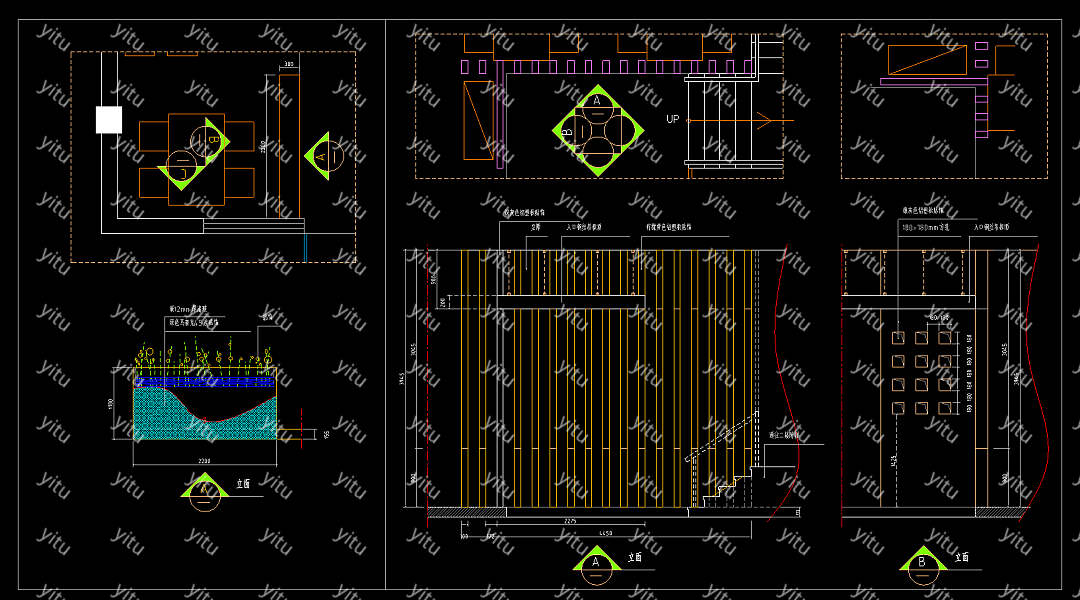Click the green A elevation marker right of table
This screenshot has height=600, width=1080.
pos(324,156)
